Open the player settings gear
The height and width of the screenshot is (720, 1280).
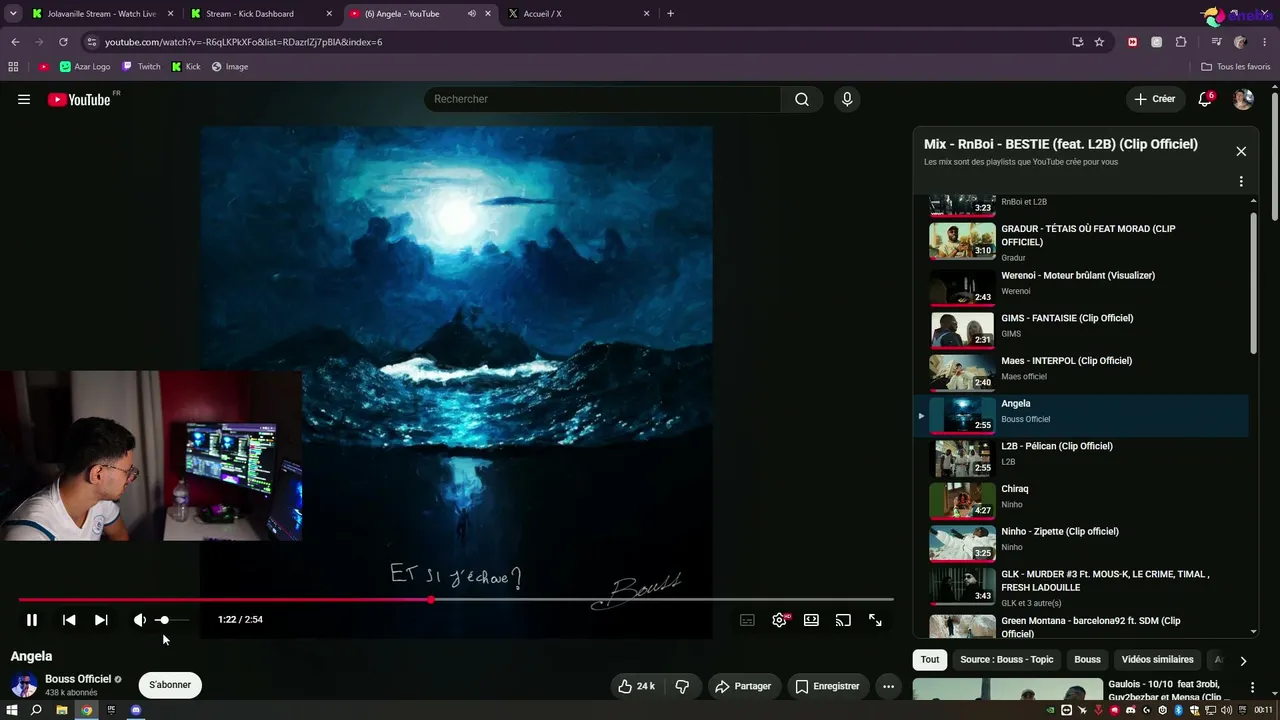779,620
